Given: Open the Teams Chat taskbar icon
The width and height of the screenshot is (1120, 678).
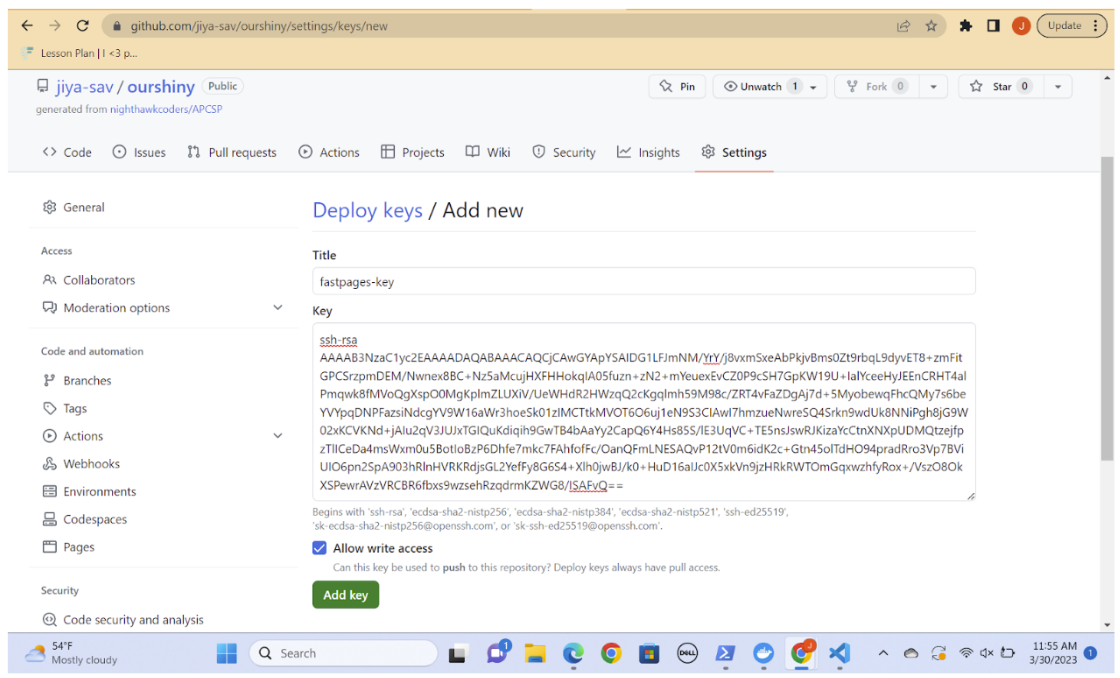Looking at the screenshot, I should pyautogui.click(x=497, y=653).
